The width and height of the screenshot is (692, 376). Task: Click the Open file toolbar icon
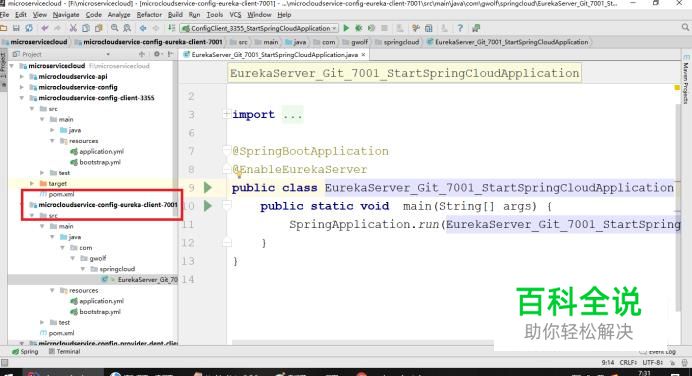pos(4,28)
